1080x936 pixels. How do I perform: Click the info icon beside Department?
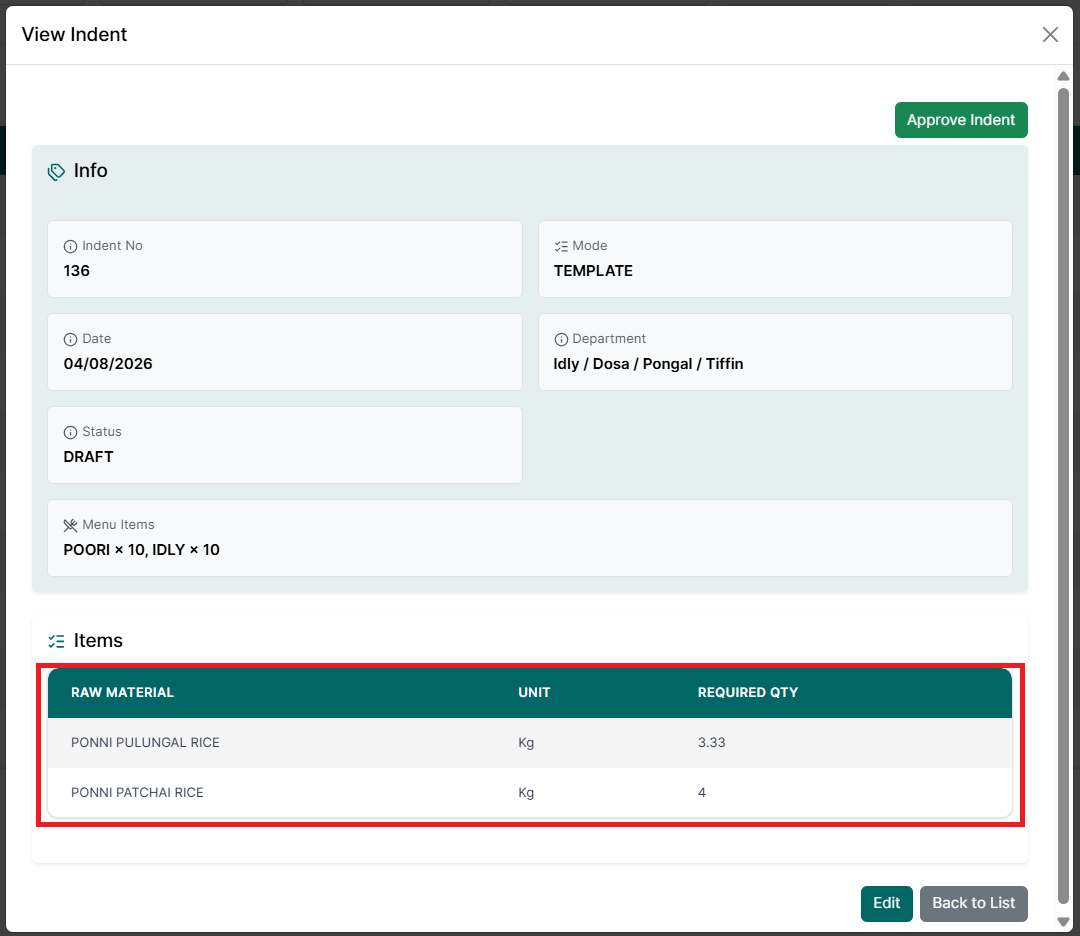561,340
